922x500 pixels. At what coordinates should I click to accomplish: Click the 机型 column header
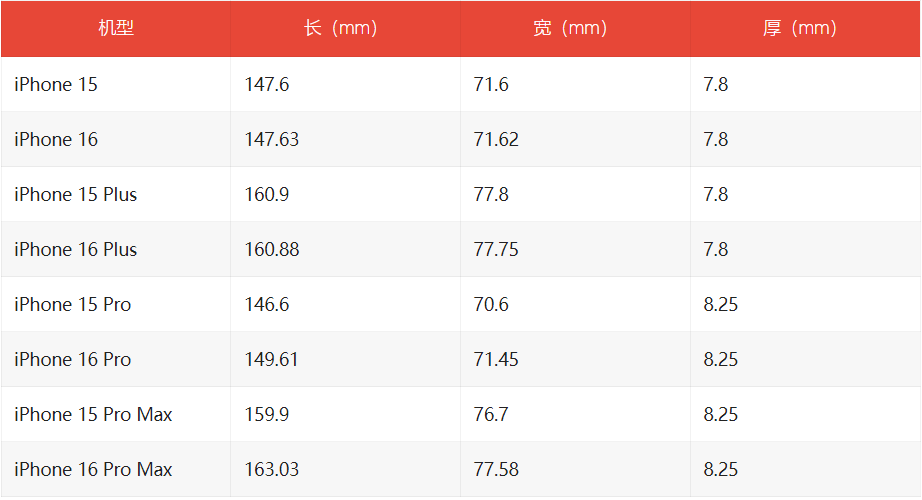[115, 28]
